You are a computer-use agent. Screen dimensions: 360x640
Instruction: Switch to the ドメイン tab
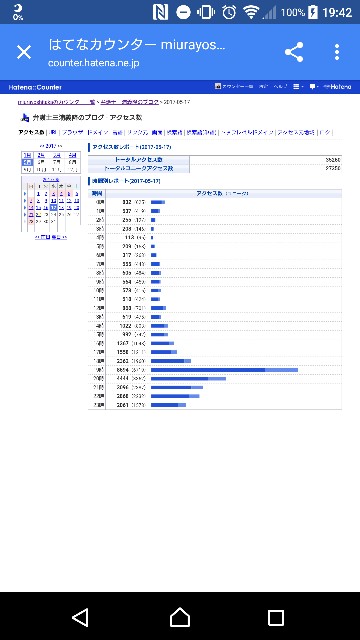click(98, 132)
